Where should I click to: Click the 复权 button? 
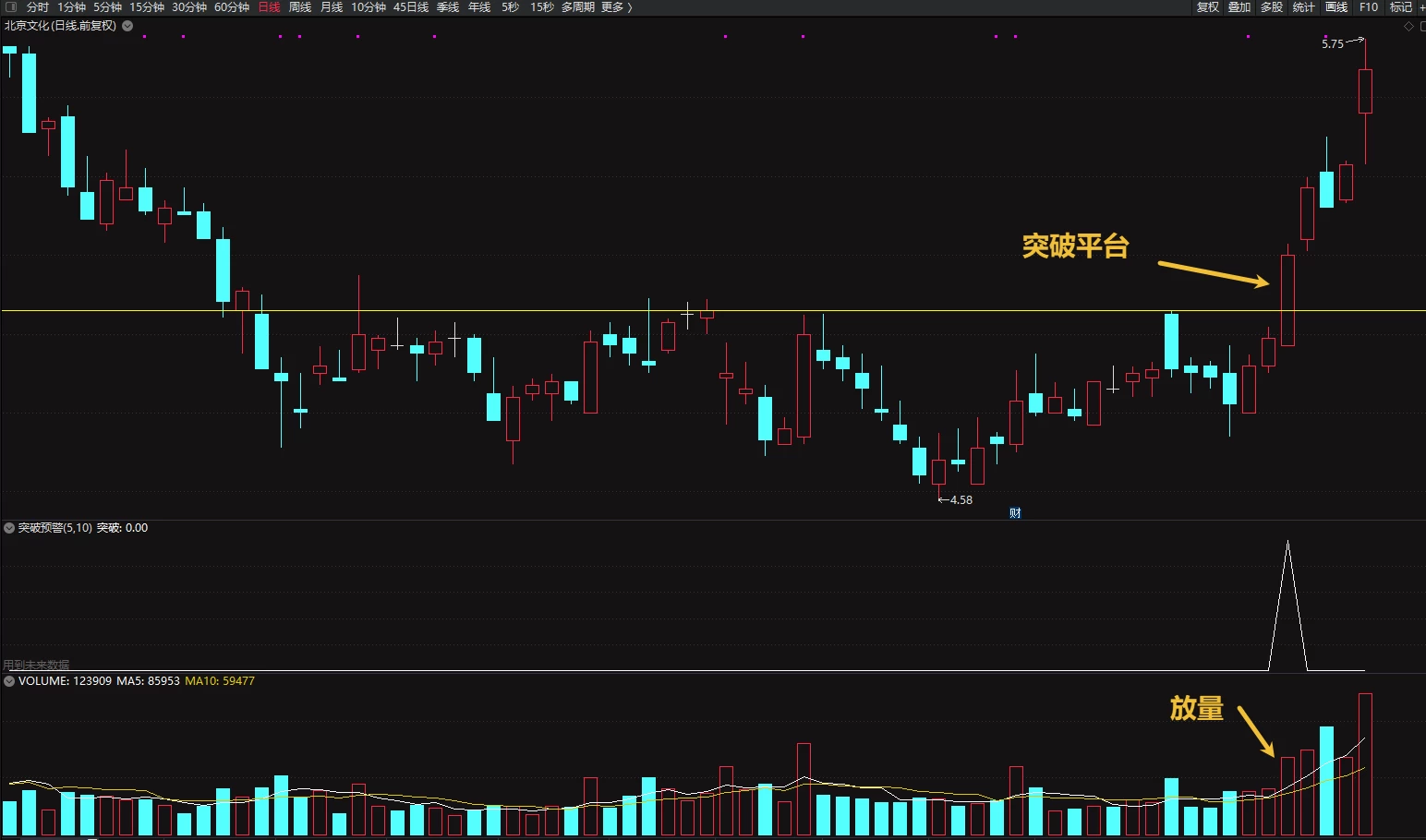click(1208, 6)
